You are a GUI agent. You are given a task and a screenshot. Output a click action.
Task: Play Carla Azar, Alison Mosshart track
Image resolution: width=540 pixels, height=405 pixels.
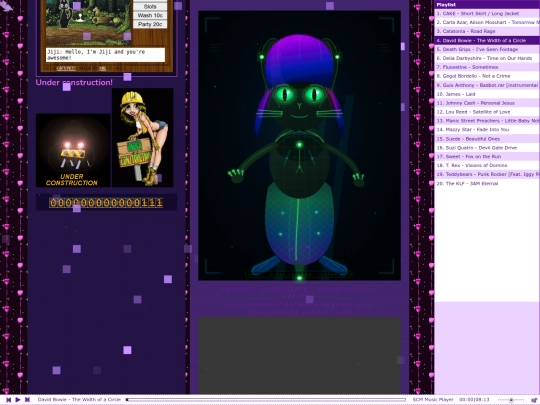click(487, 22)
